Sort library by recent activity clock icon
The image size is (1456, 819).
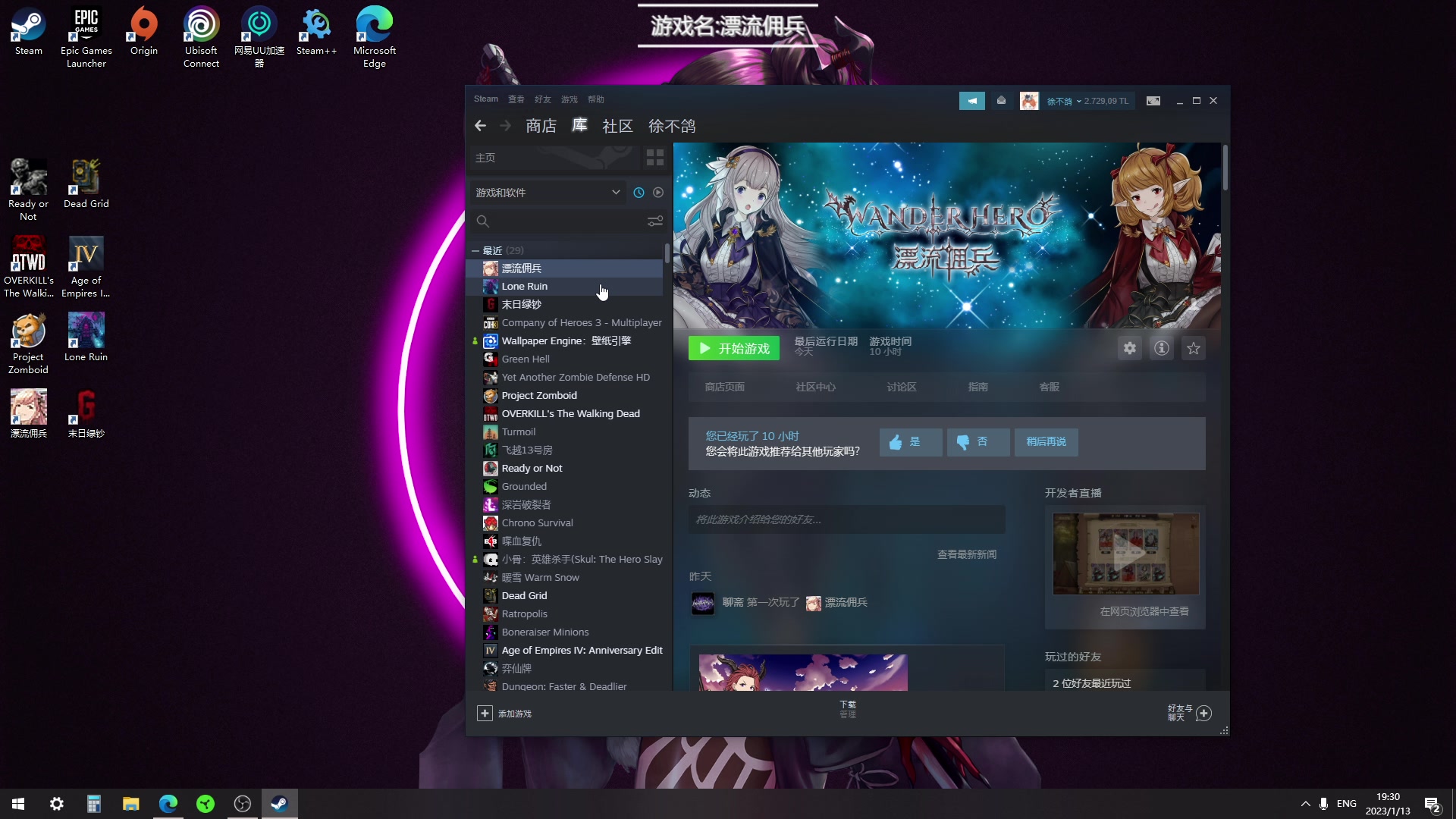pos(639,193)
